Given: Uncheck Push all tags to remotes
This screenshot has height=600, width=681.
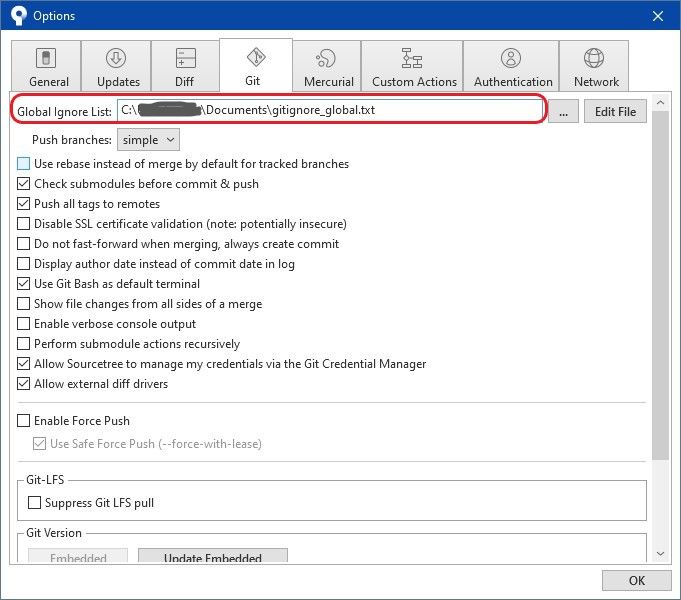Looking at the screenshot, I should click(23, 204).
